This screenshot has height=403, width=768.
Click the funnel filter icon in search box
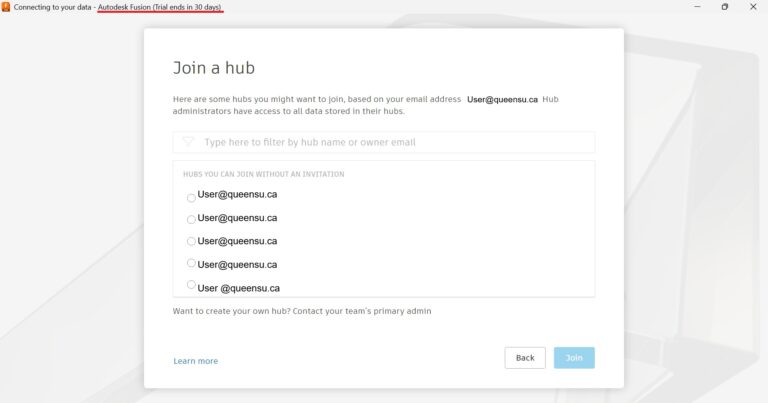coord(188,142)
